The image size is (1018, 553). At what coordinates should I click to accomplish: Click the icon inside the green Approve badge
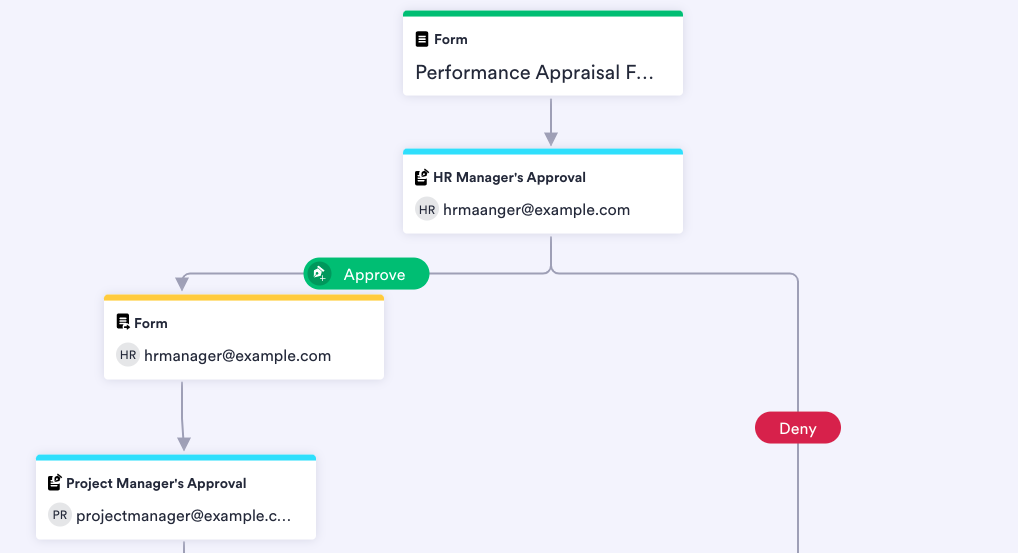[x=320, y=274]
